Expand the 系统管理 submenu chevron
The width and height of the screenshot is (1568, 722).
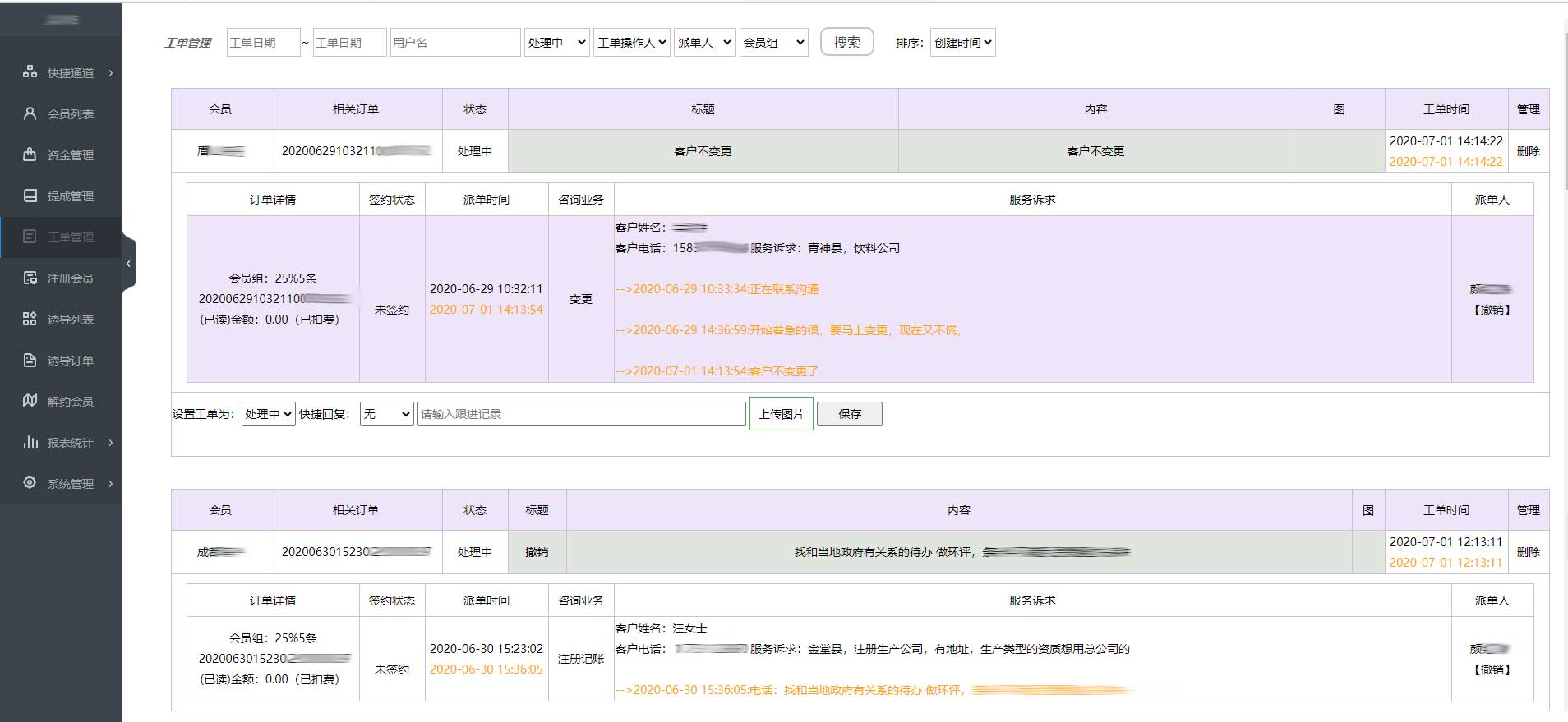111,484
